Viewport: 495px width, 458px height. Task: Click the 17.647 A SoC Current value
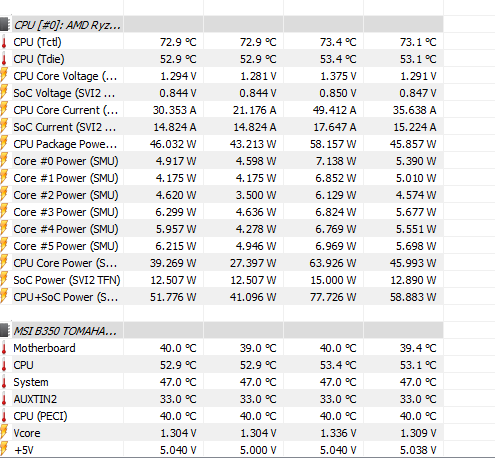335,127
